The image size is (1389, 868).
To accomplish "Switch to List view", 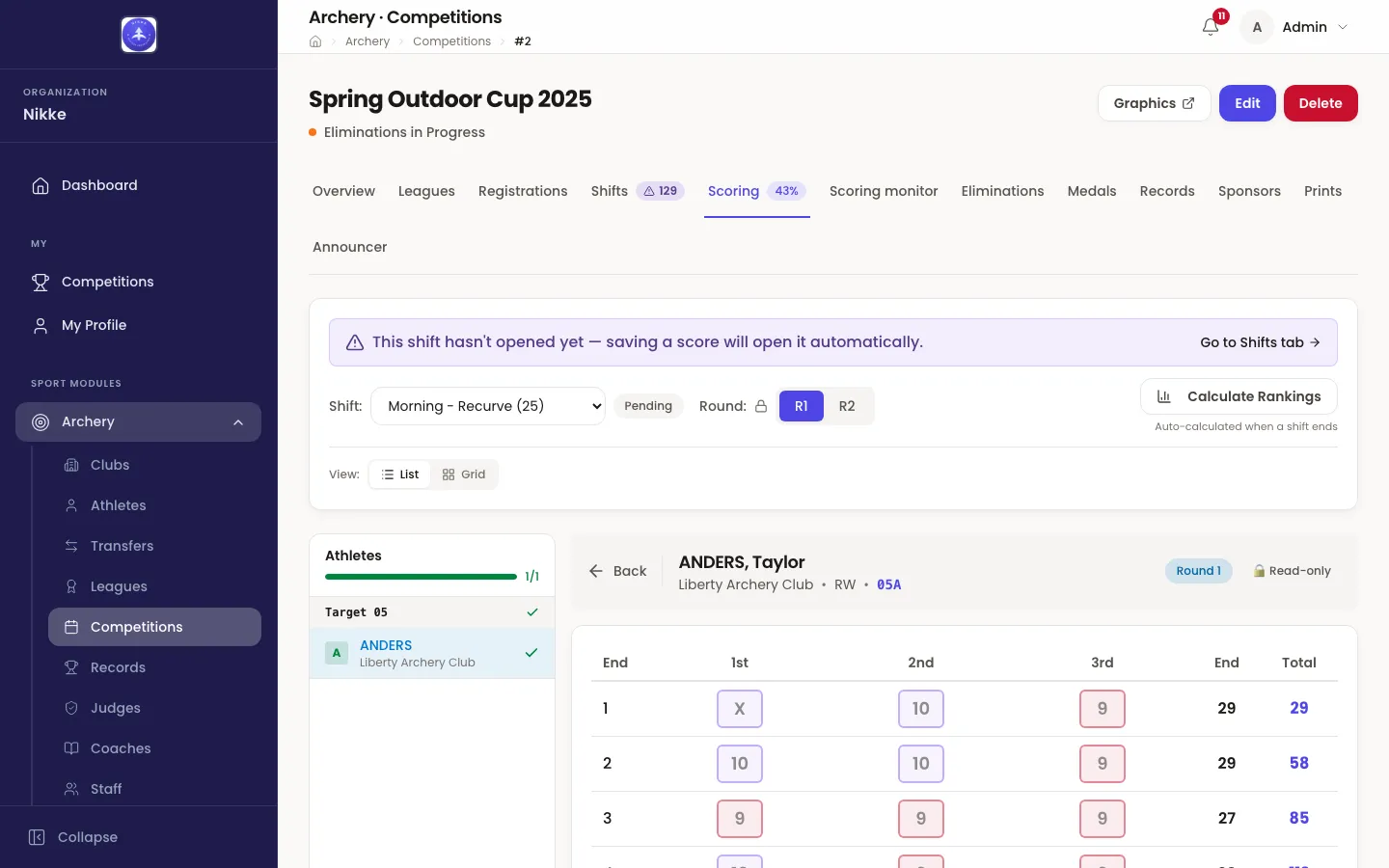I will (400, 475).
